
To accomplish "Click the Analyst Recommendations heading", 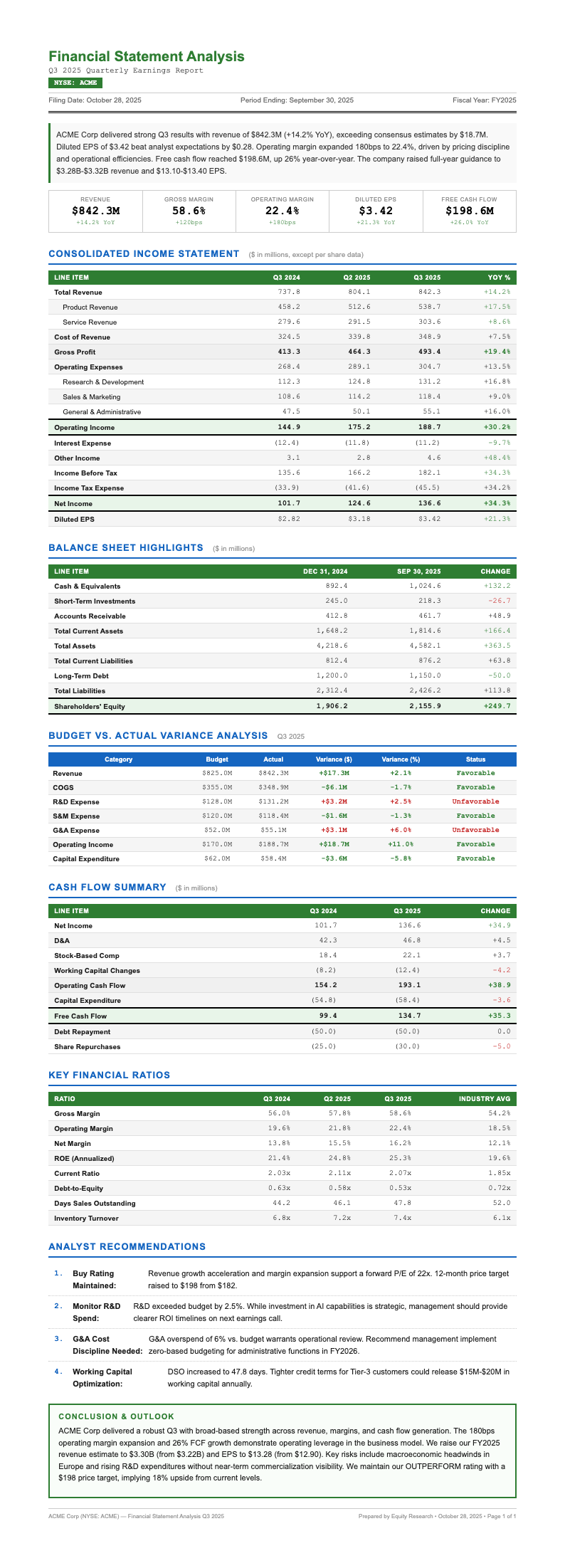I will pyautogui.click(x=127, y=1246).
